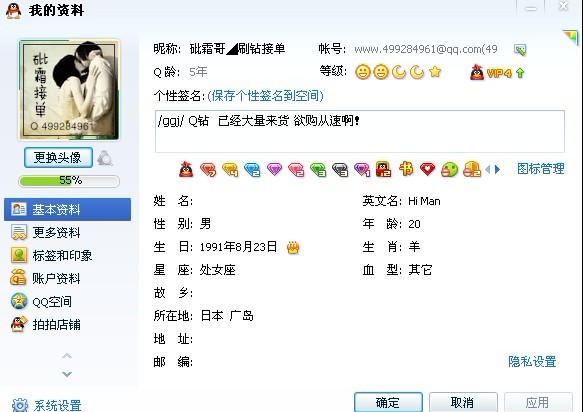583x412 pixels.
Task: Click the edit icon next to the account number
Action: click(x=520, y=49)
